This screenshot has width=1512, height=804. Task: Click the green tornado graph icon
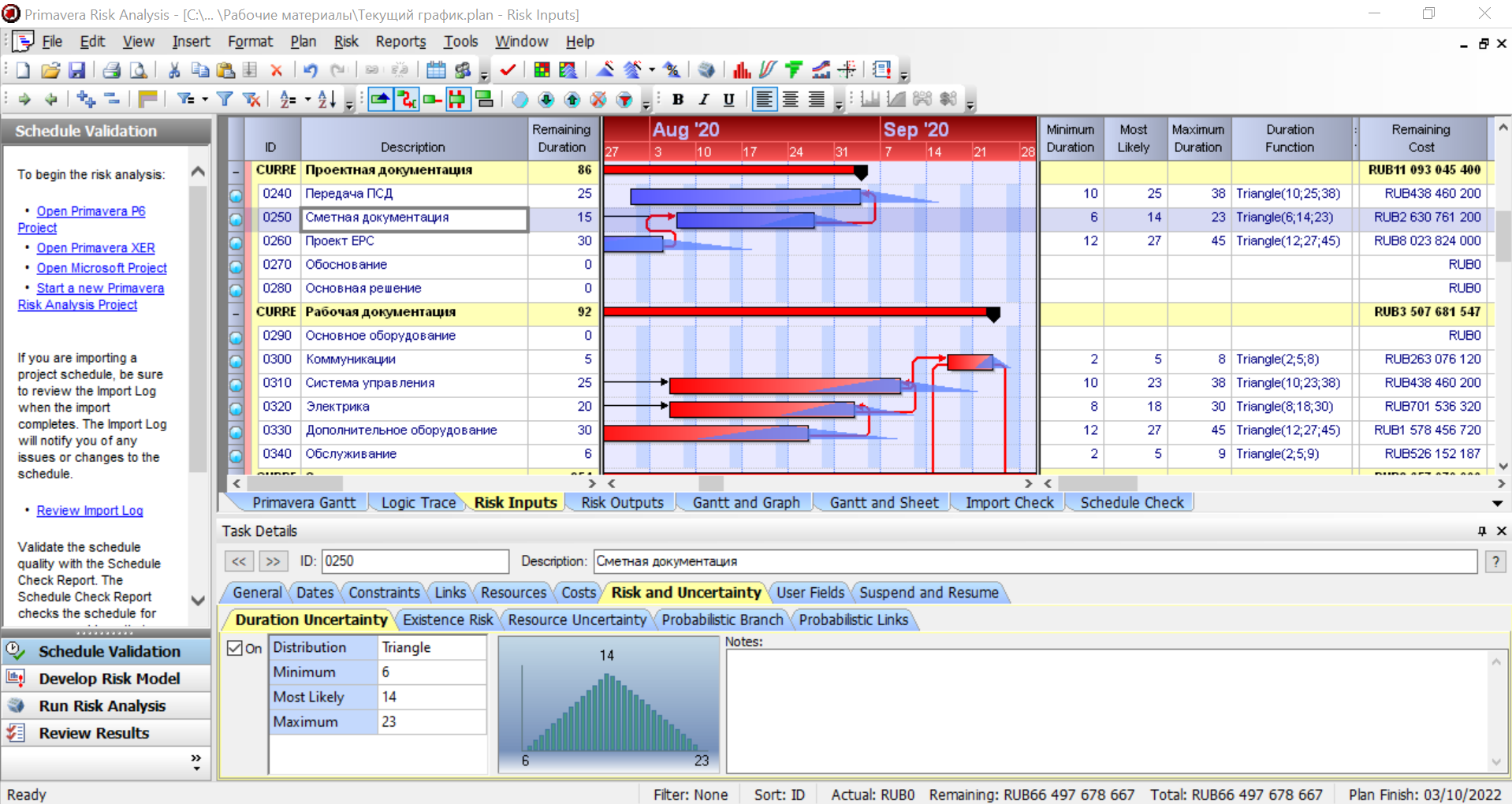(x=794, y=70)
